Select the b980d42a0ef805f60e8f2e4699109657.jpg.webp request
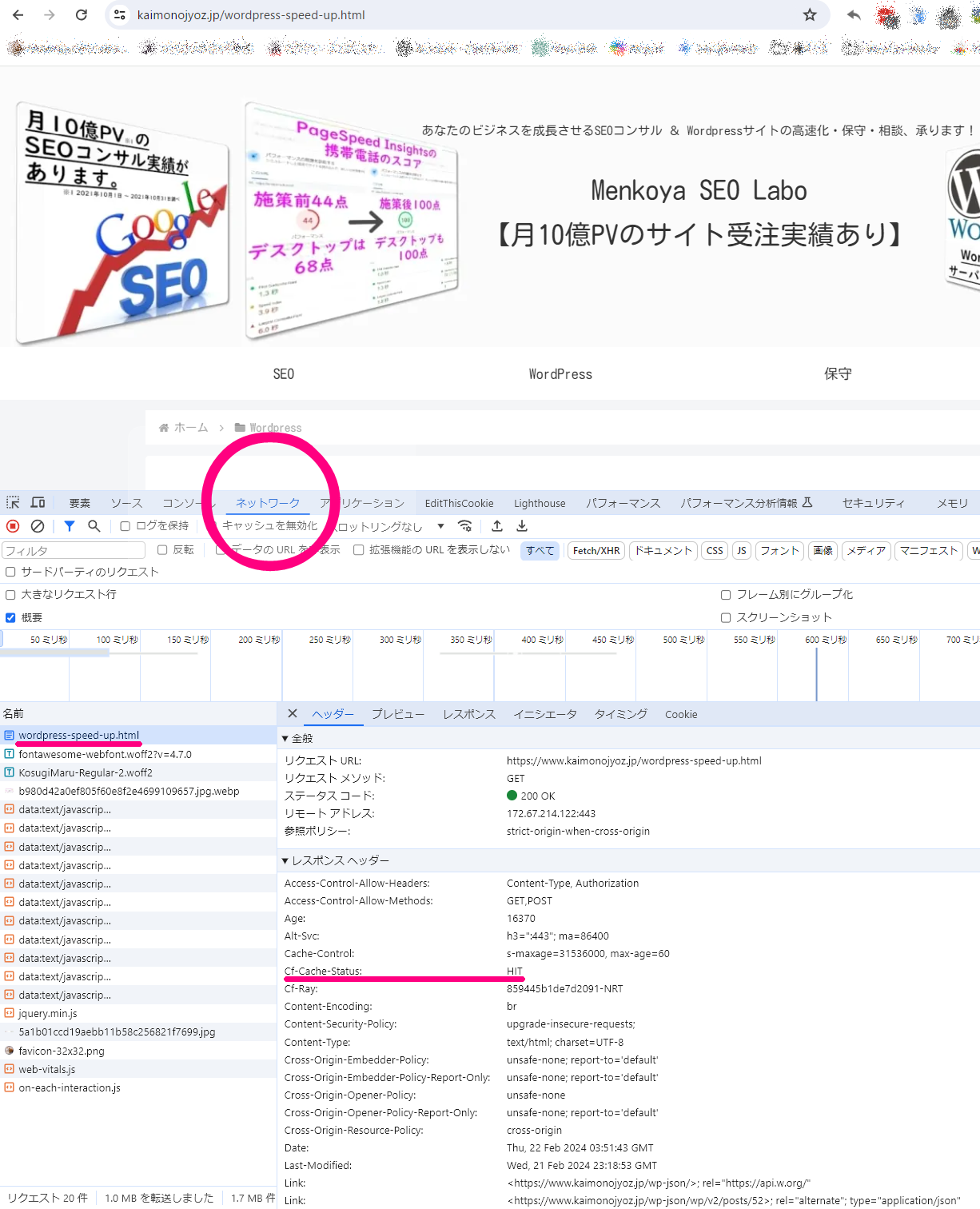 pos(138,791)
